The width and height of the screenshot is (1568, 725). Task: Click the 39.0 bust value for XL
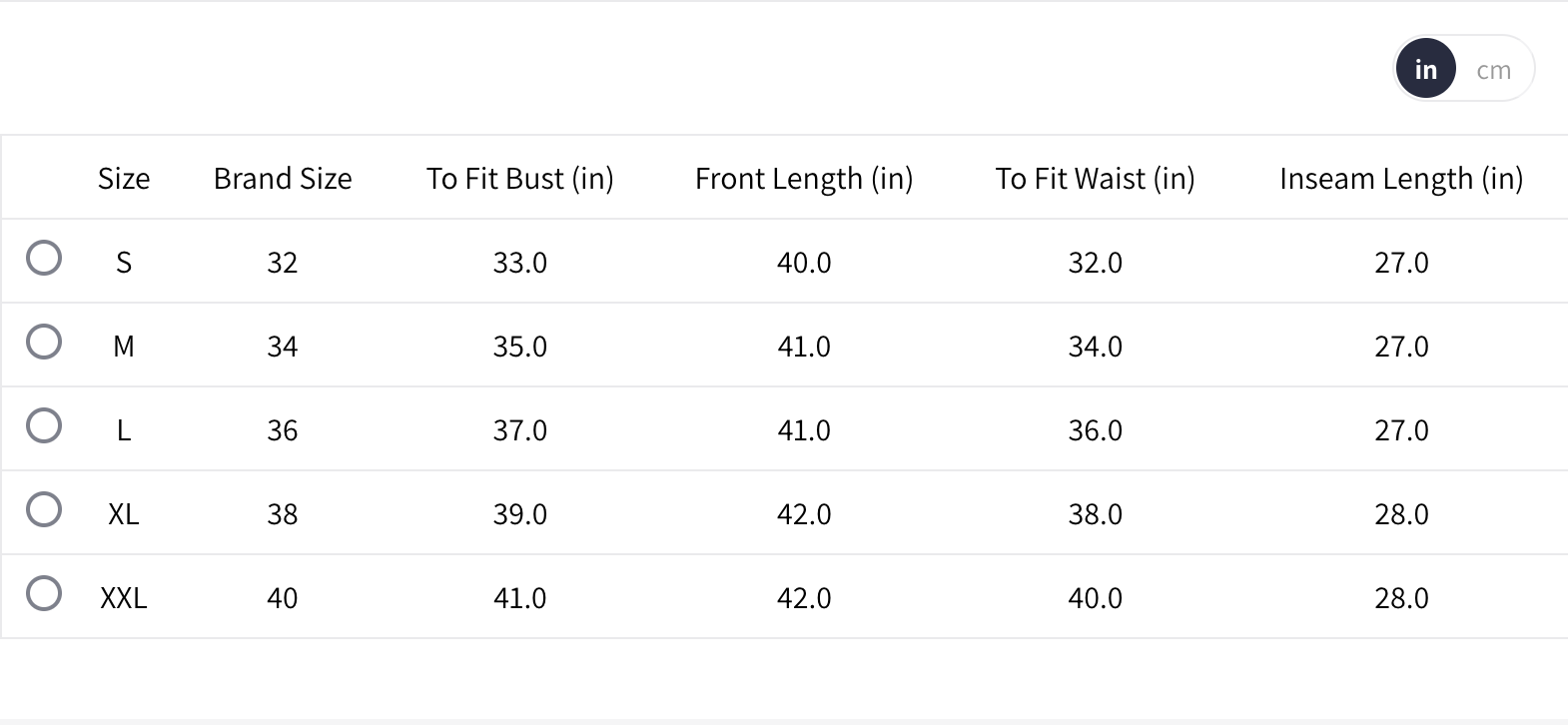519,514
